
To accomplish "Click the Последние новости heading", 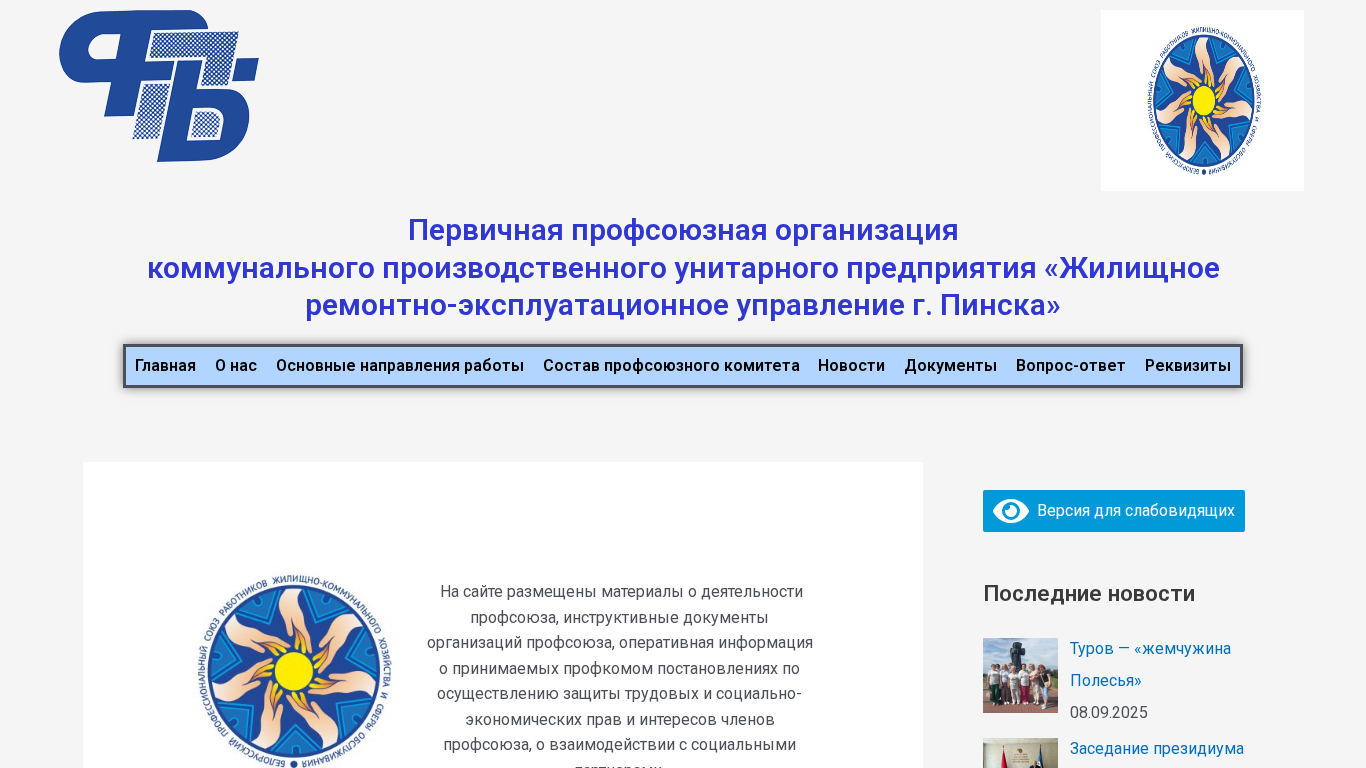I will [1089, 593].
